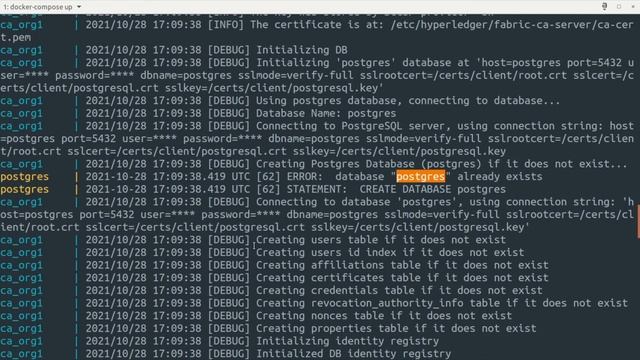The height and width of the screenshot is (360, 640).
Task: Click the 'CREATE DATABASE postgres' text
Action: pyautogui.click(x=432, y=189)
